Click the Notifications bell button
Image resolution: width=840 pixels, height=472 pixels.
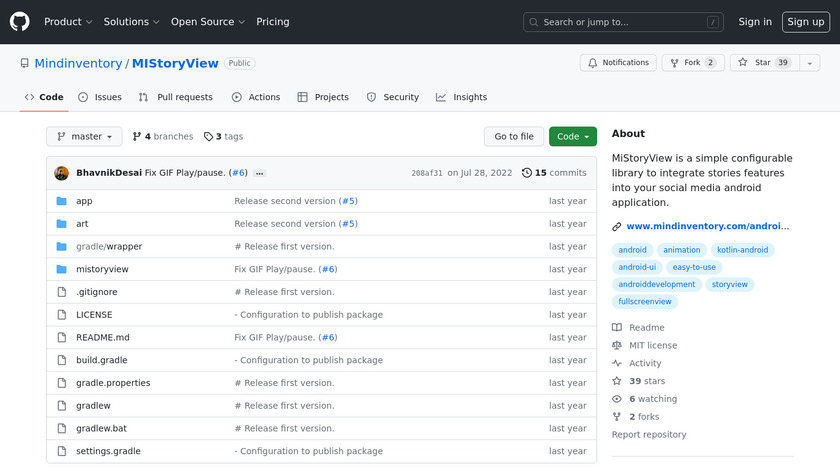618,63
